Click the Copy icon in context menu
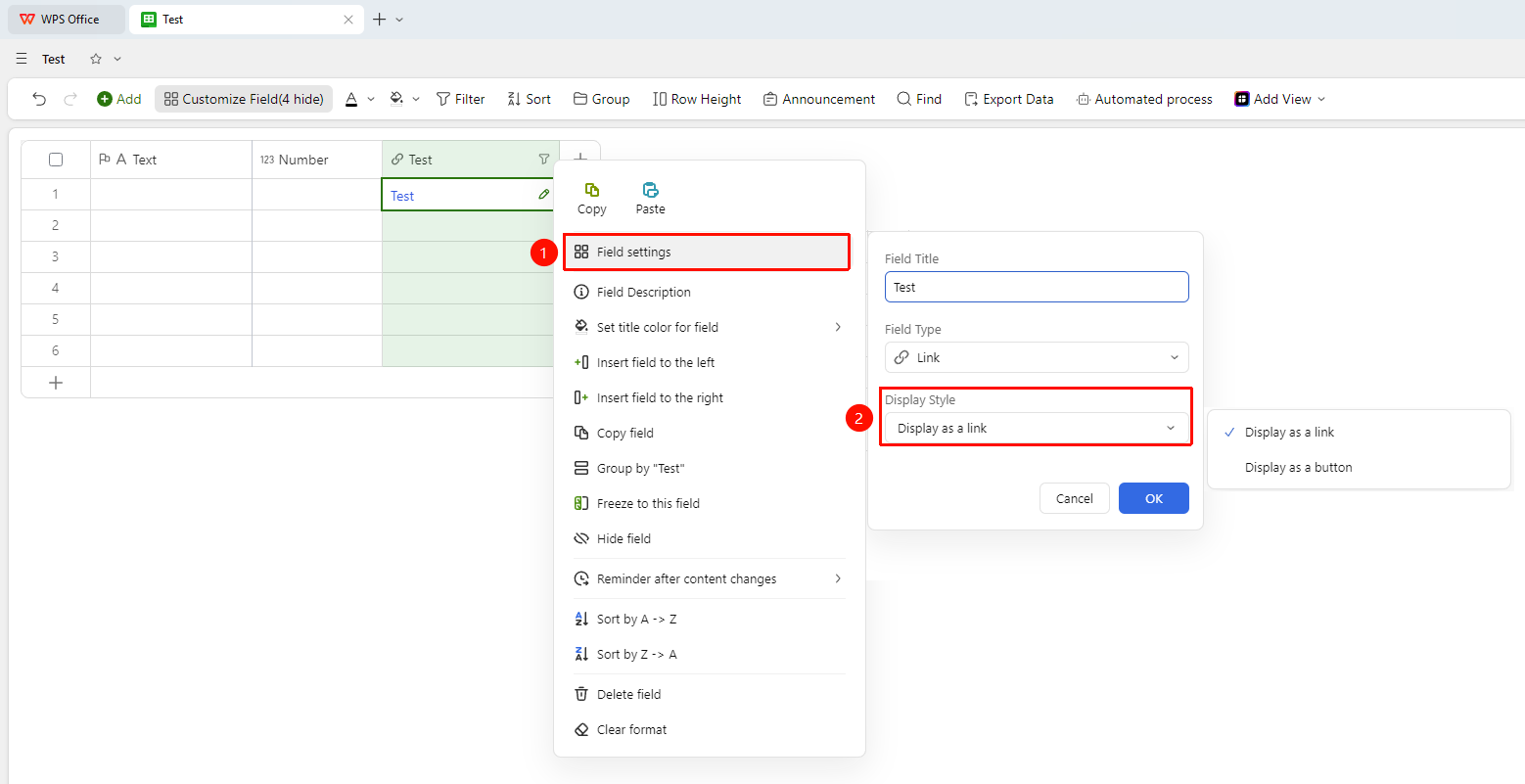Screen dimensions: 1525x784 (x=591, y=190)
